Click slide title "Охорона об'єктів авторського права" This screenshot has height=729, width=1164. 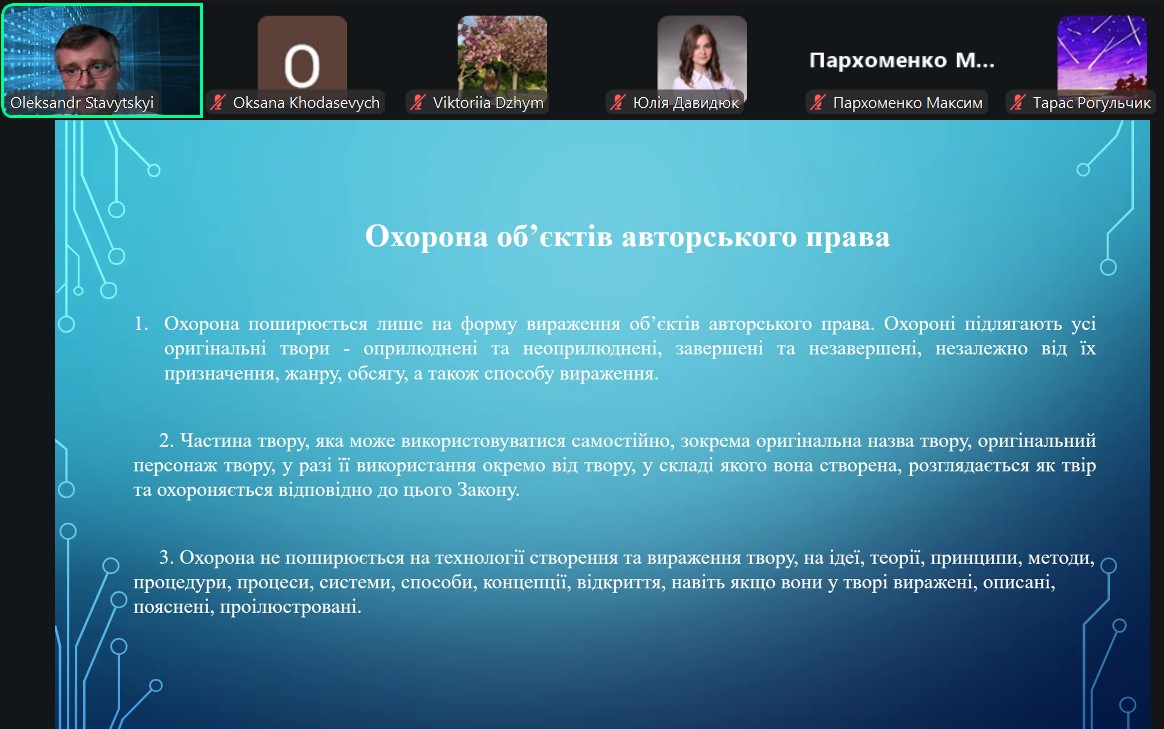[627, 237]
